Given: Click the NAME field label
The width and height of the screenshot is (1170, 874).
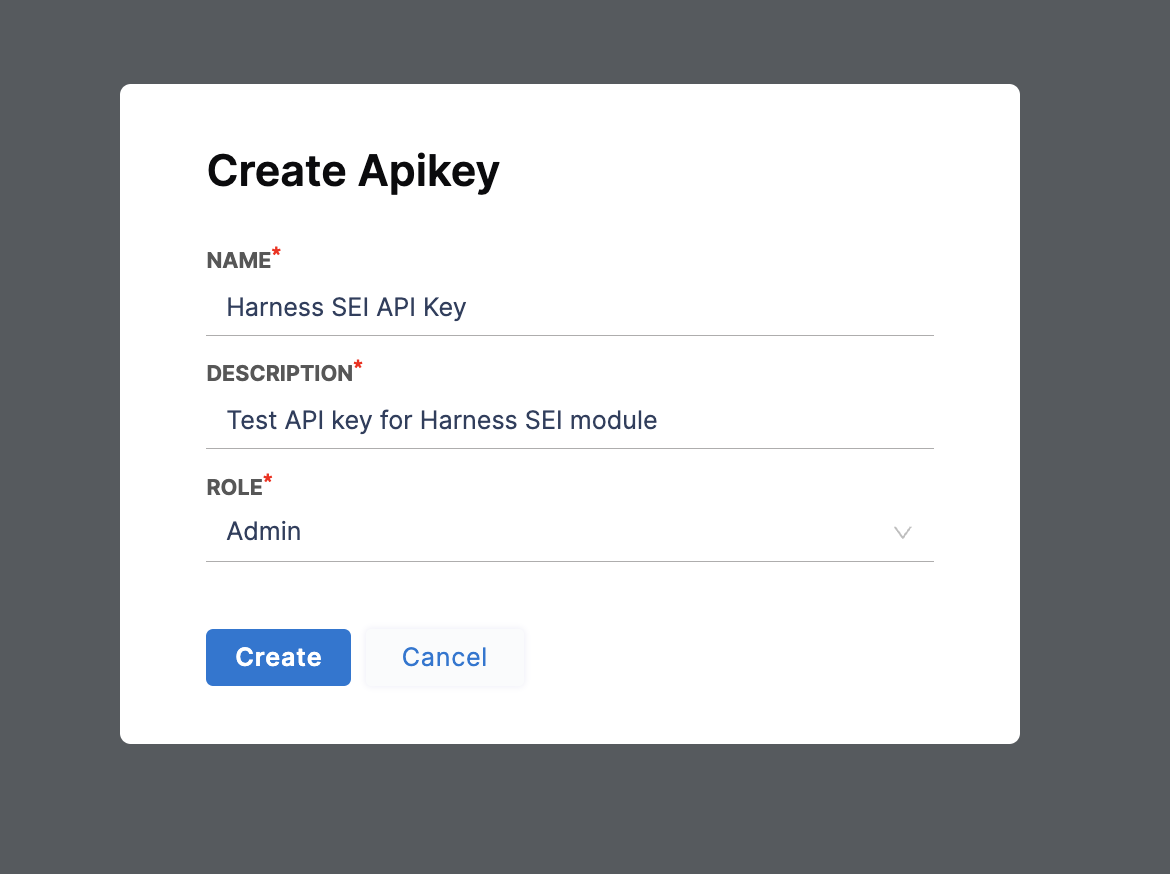Looking at the screenshot, I should click(x=239, y=261).
